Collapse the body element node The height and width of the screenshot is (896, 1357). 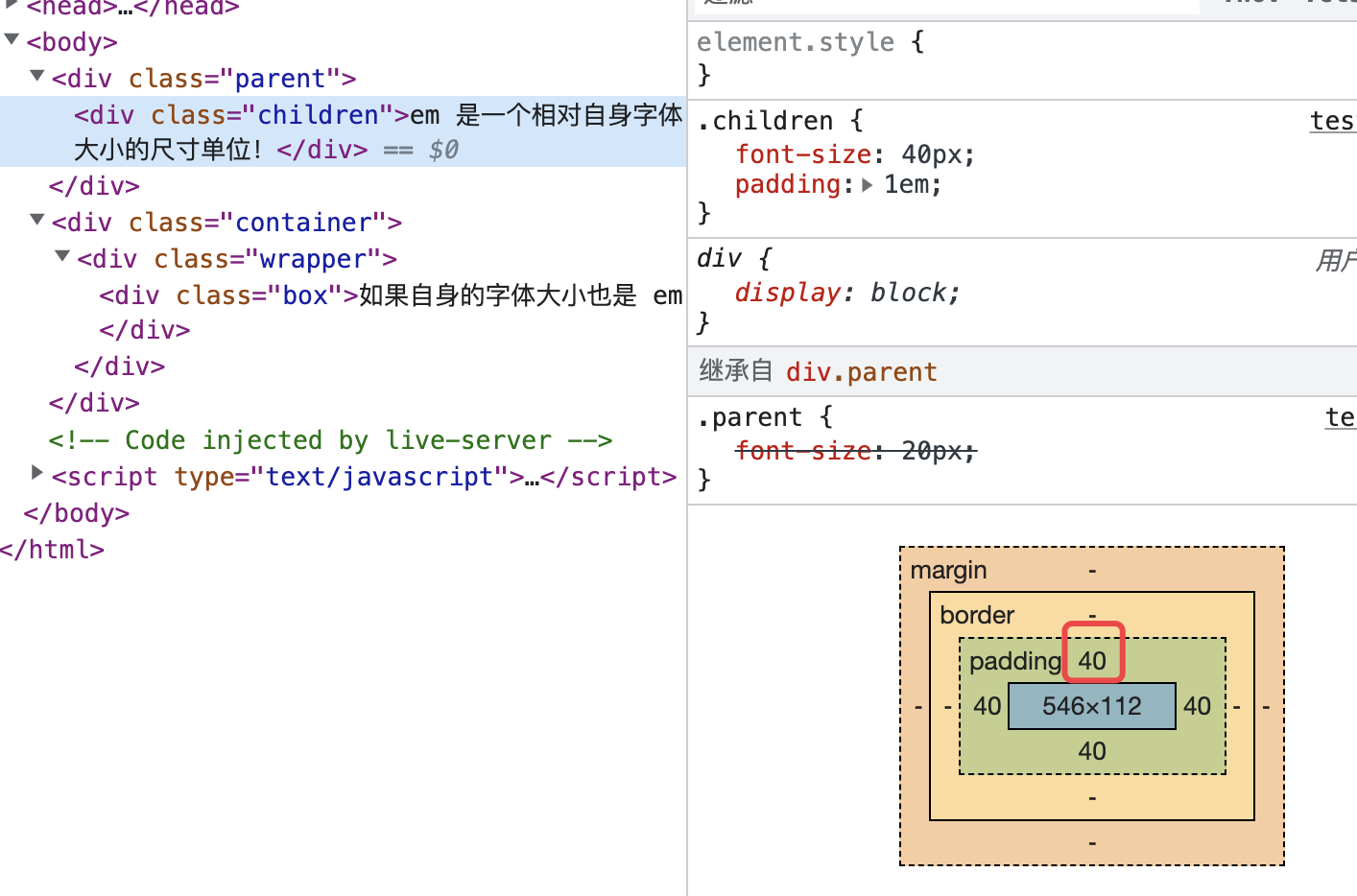12,40
